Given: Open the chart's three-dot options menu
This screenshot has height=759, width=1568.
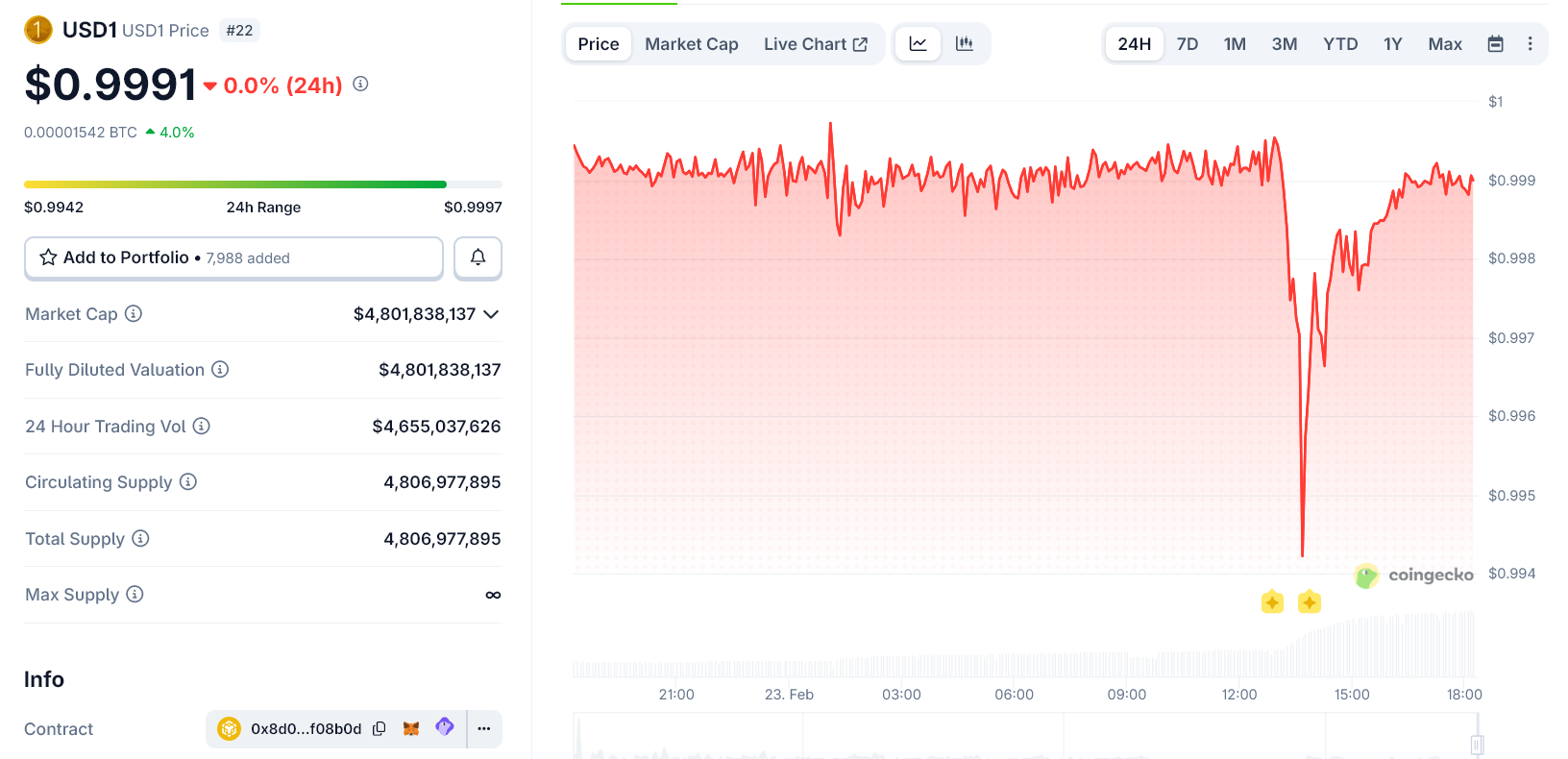Looking at the screenshot, I should pyautogui.click(x=1530, y=44).
